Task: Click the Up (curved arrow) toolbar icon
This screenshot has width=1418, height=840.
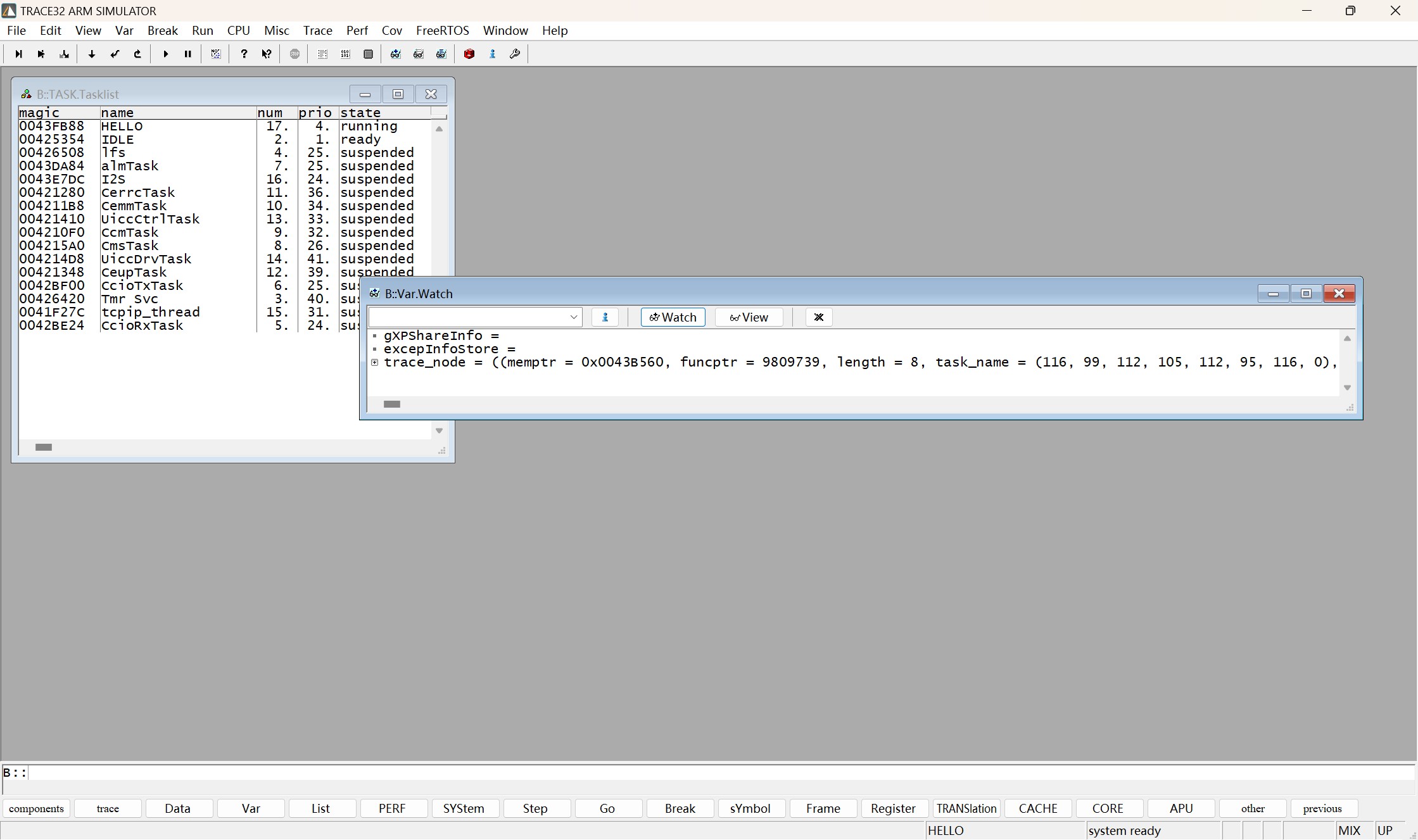Action: [137, 54]
